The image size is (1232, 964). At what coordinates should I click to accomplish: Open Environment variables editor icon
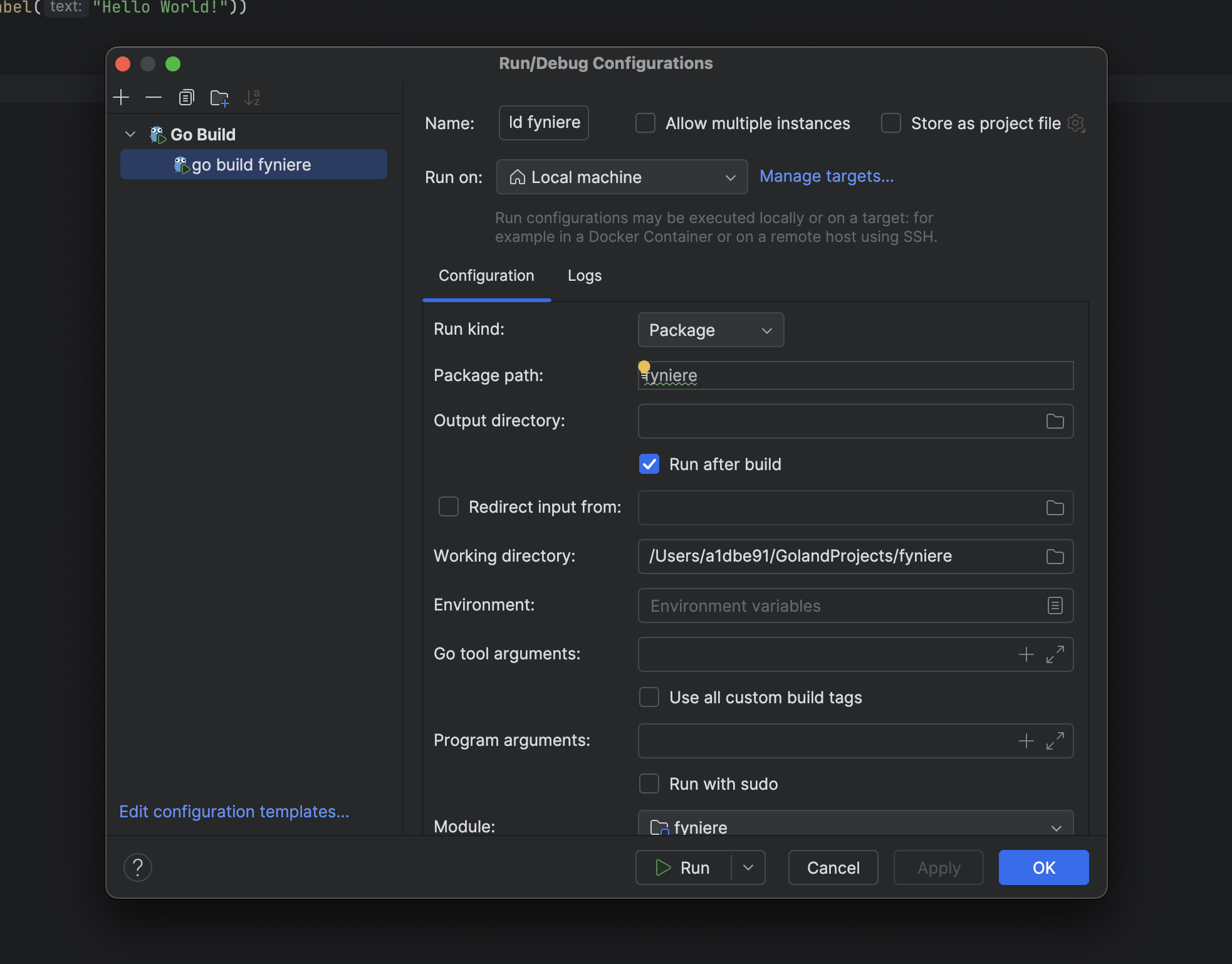click(1055, 605)
